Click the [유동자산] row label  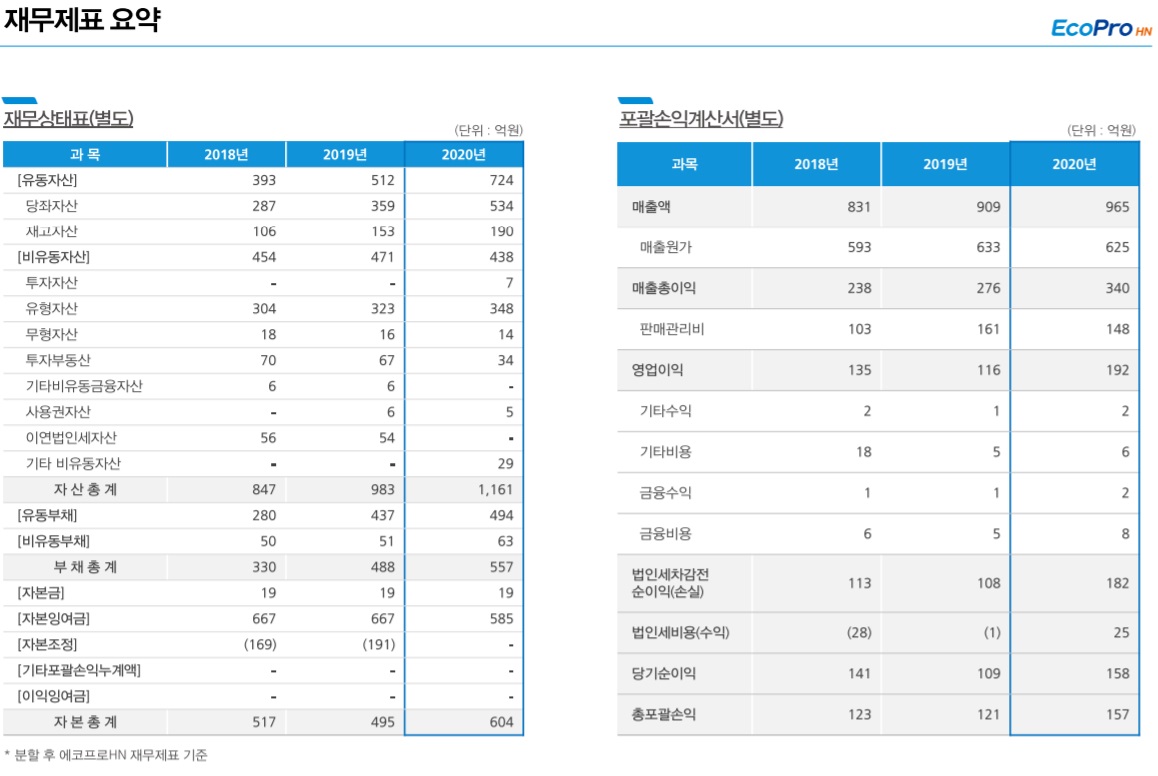coord(47,180)
